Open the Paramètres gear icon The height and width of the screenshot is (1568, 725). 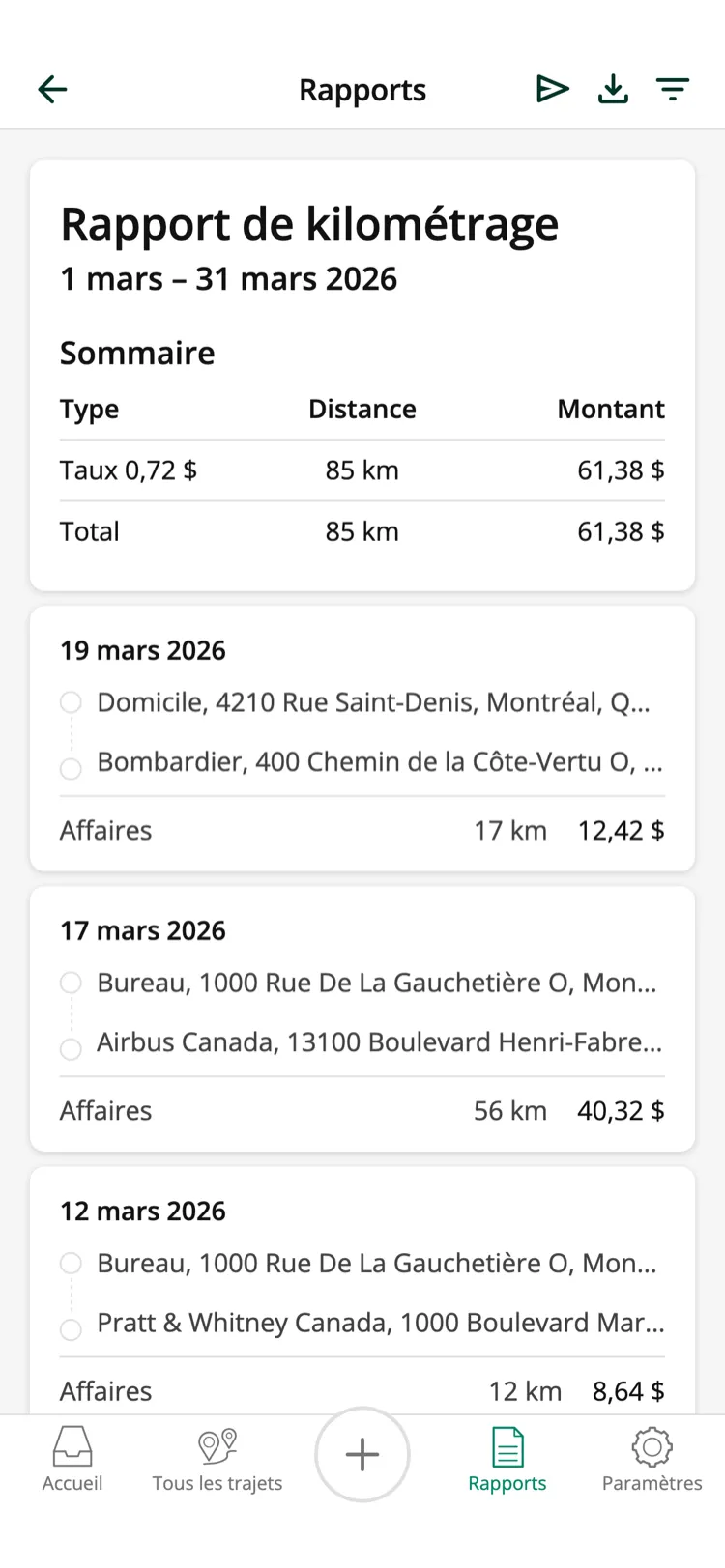point(652,1446)
